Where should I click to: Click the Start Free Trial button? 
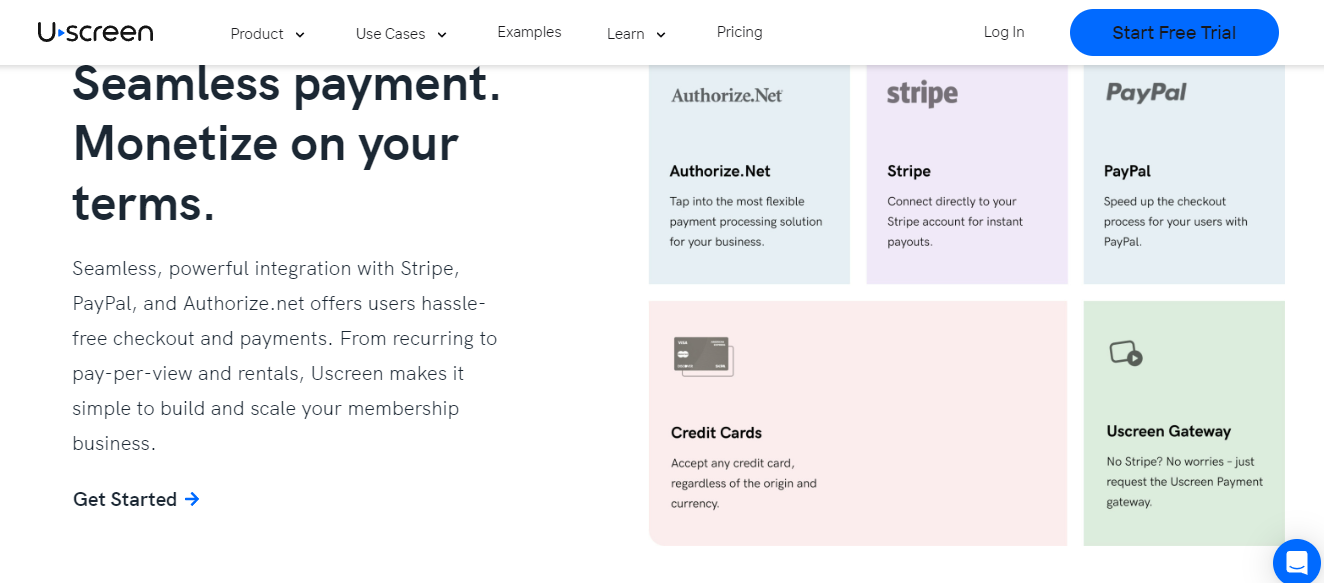1173,32
